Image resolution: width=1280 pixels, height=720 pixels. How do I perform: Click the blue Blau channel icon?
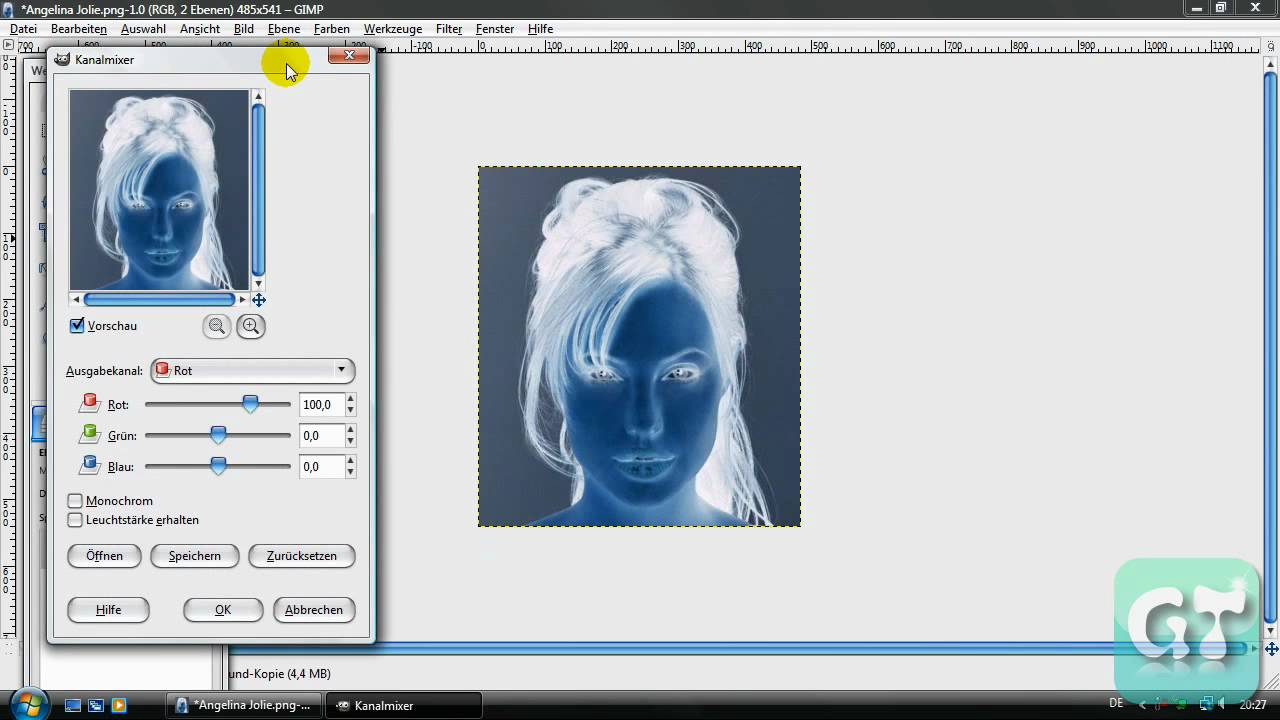point(90,464)
